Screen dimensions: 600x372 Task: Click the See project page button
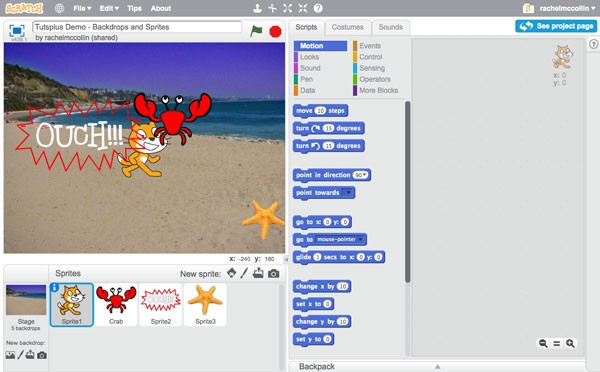[556, 26]
